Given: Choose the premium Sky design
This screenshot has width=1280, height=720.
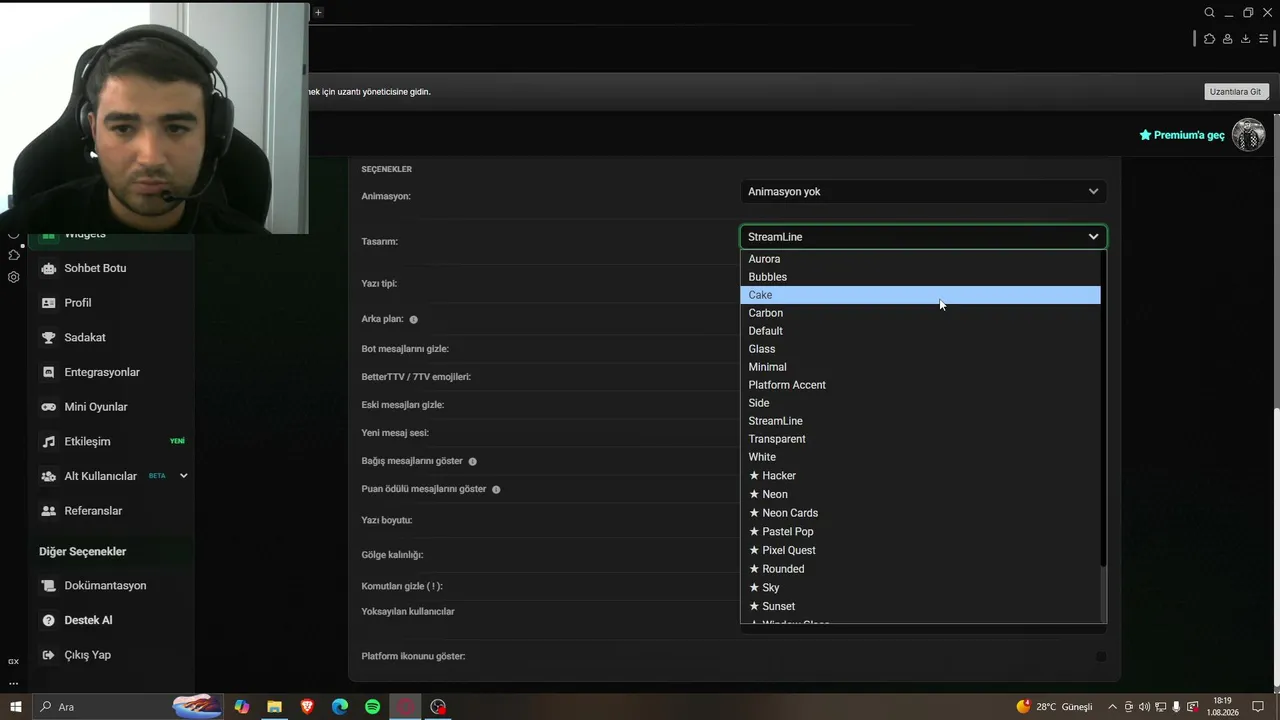Looking at the screenshot, I should [x=920, y=588].
